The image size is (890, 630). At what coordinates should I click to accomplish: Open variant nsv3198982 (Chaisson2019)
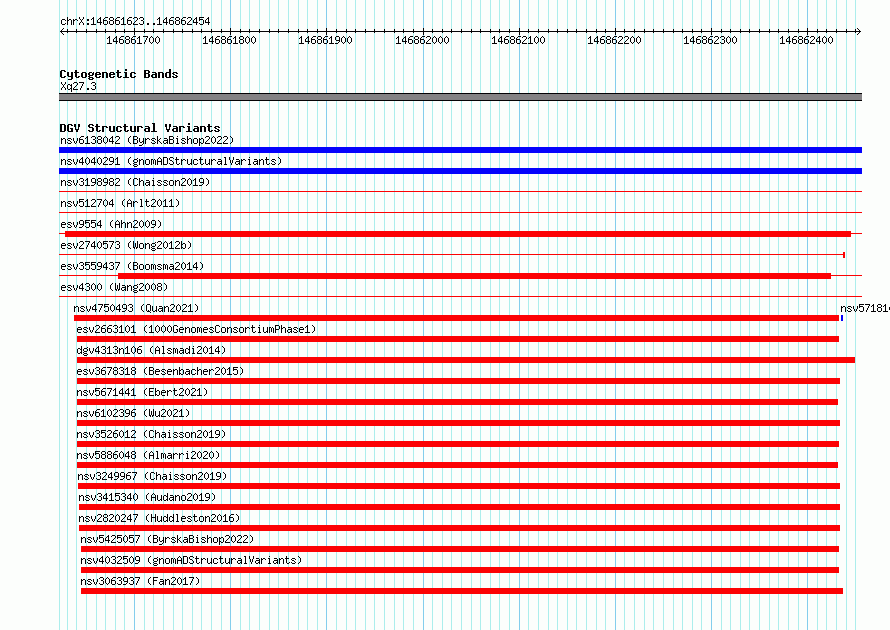coord(135,182)
